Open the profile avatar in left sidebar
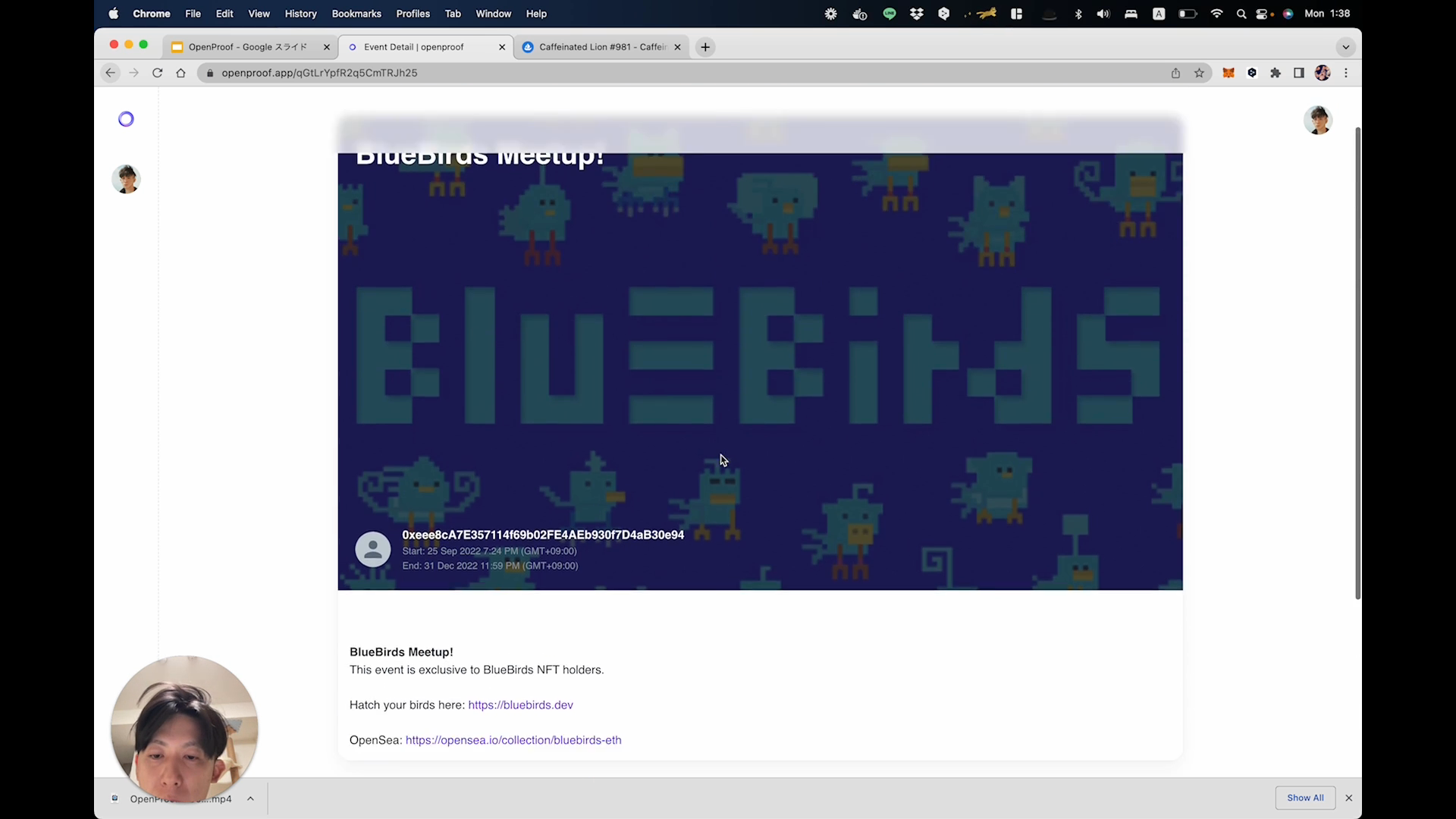Image resolution: width=1456 pixels, height=819 pixels. 126,180
